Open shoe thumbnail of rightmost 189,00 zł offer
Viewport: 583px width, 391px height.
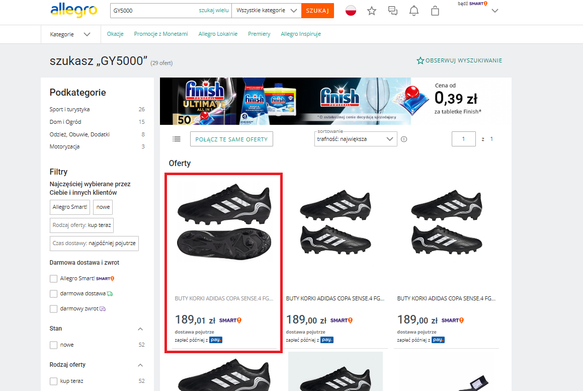coord(446,222)
